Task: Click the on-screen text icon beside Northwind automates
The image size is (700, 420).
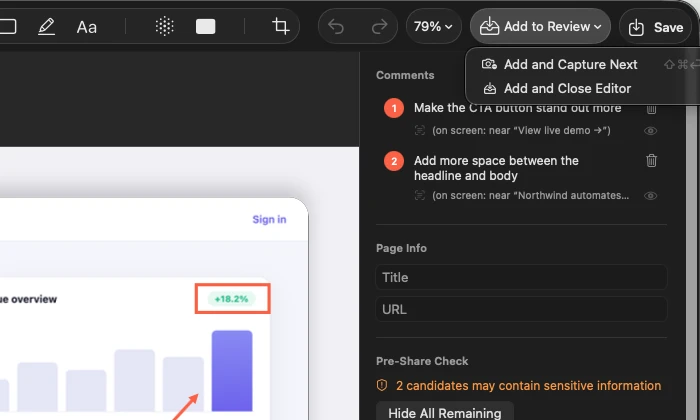Action: pyautogui.click(x=420, y=195)
